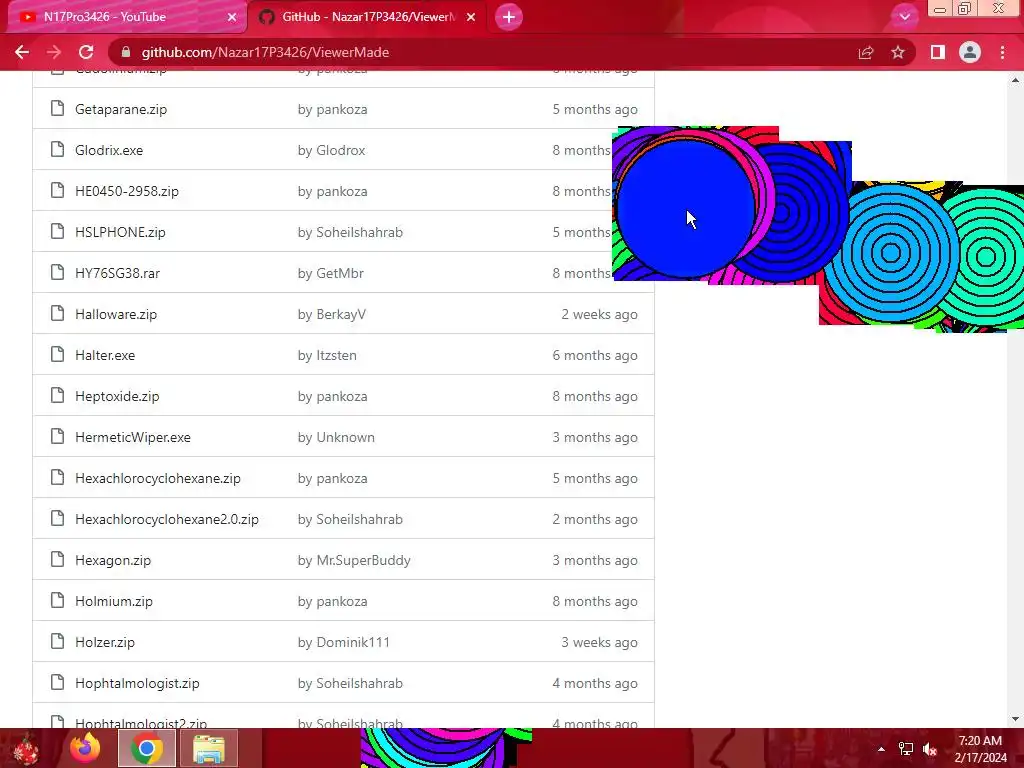Show hidden tray icons arrow
Viewport: 1024px width, 768px height.
[882, 749]
